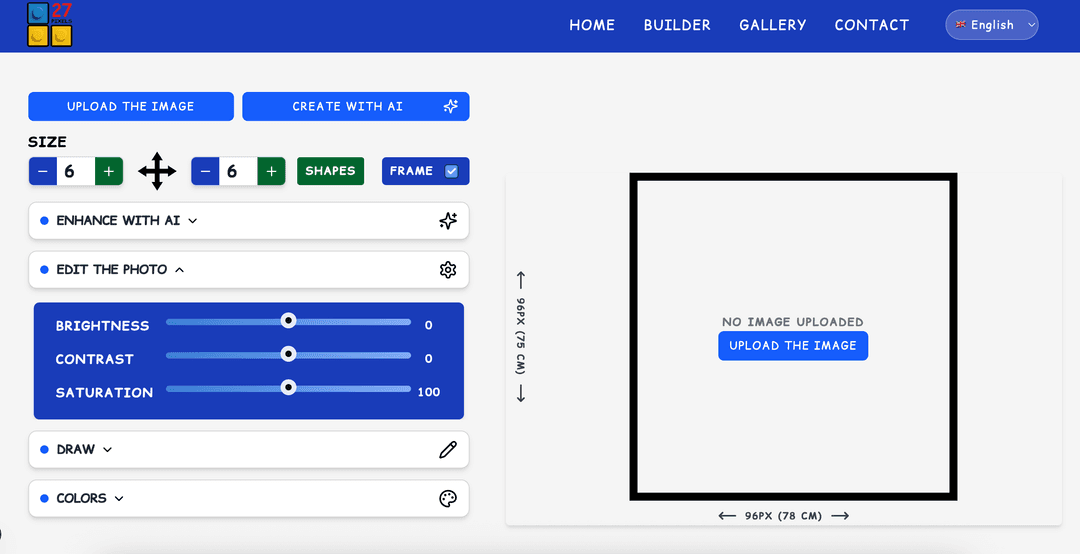Viewport: 1080px width, 554px height.
Task: Go to the Gallery menu item
Action: [x=772, y=25]
